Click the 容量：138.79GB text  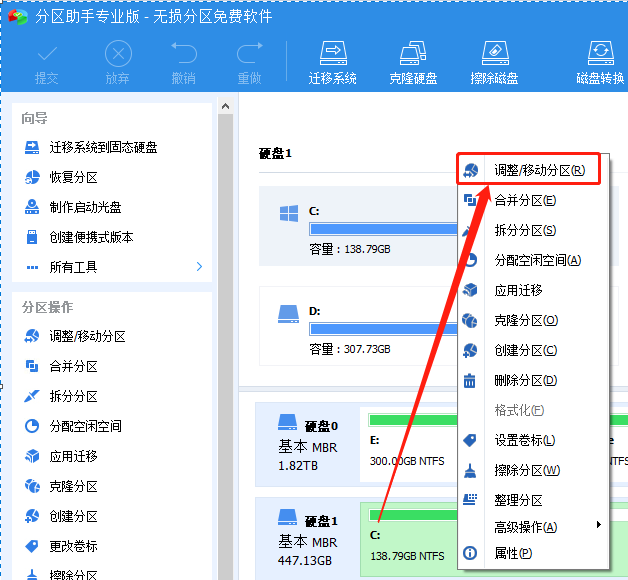point(350,249)
